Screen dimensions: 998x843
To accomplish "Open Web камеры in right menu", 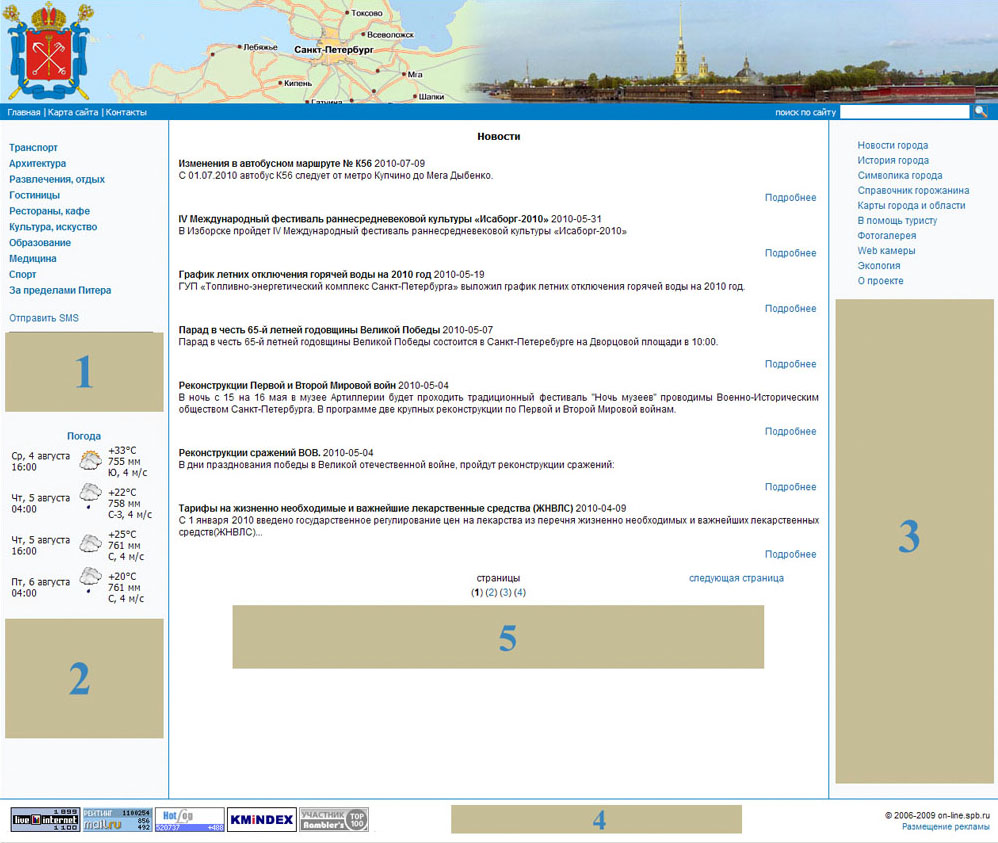I will pos(886,250).
